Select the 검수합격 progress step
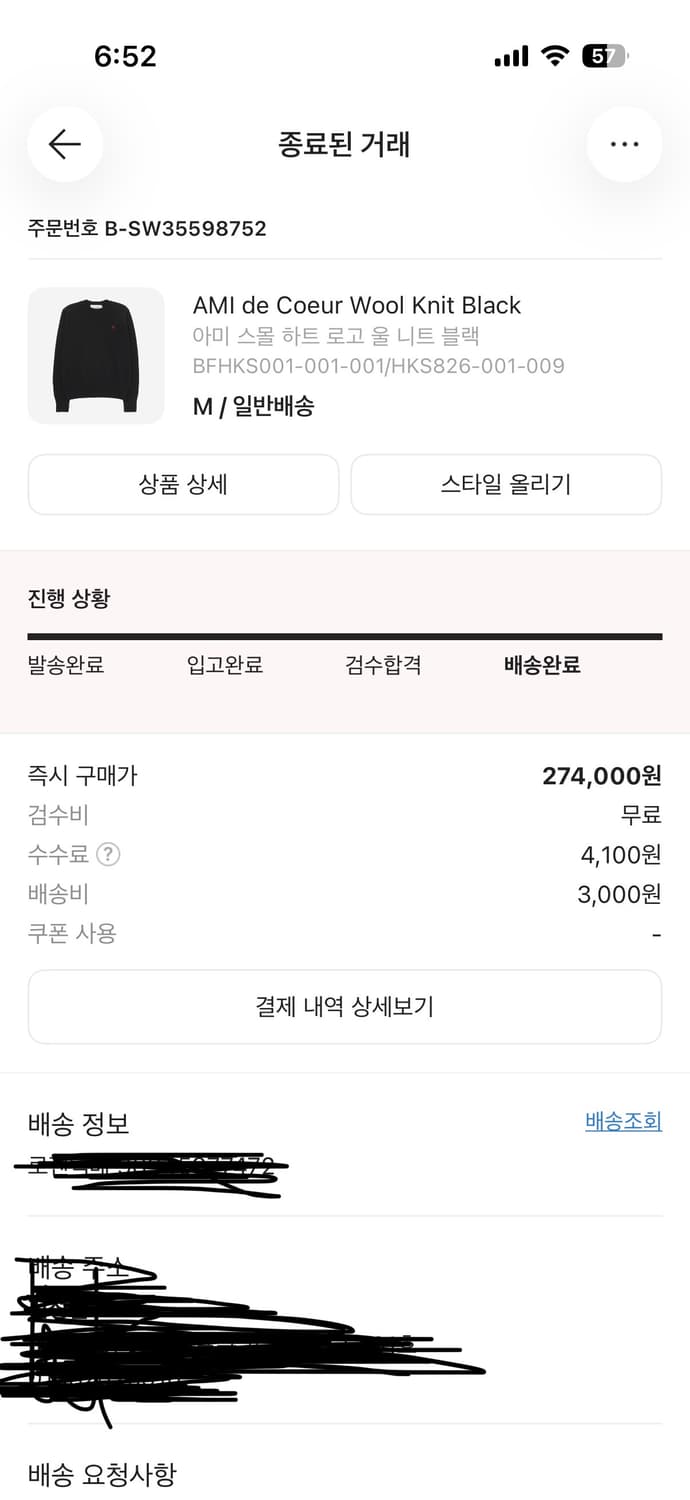 click(x=383, y=665)
